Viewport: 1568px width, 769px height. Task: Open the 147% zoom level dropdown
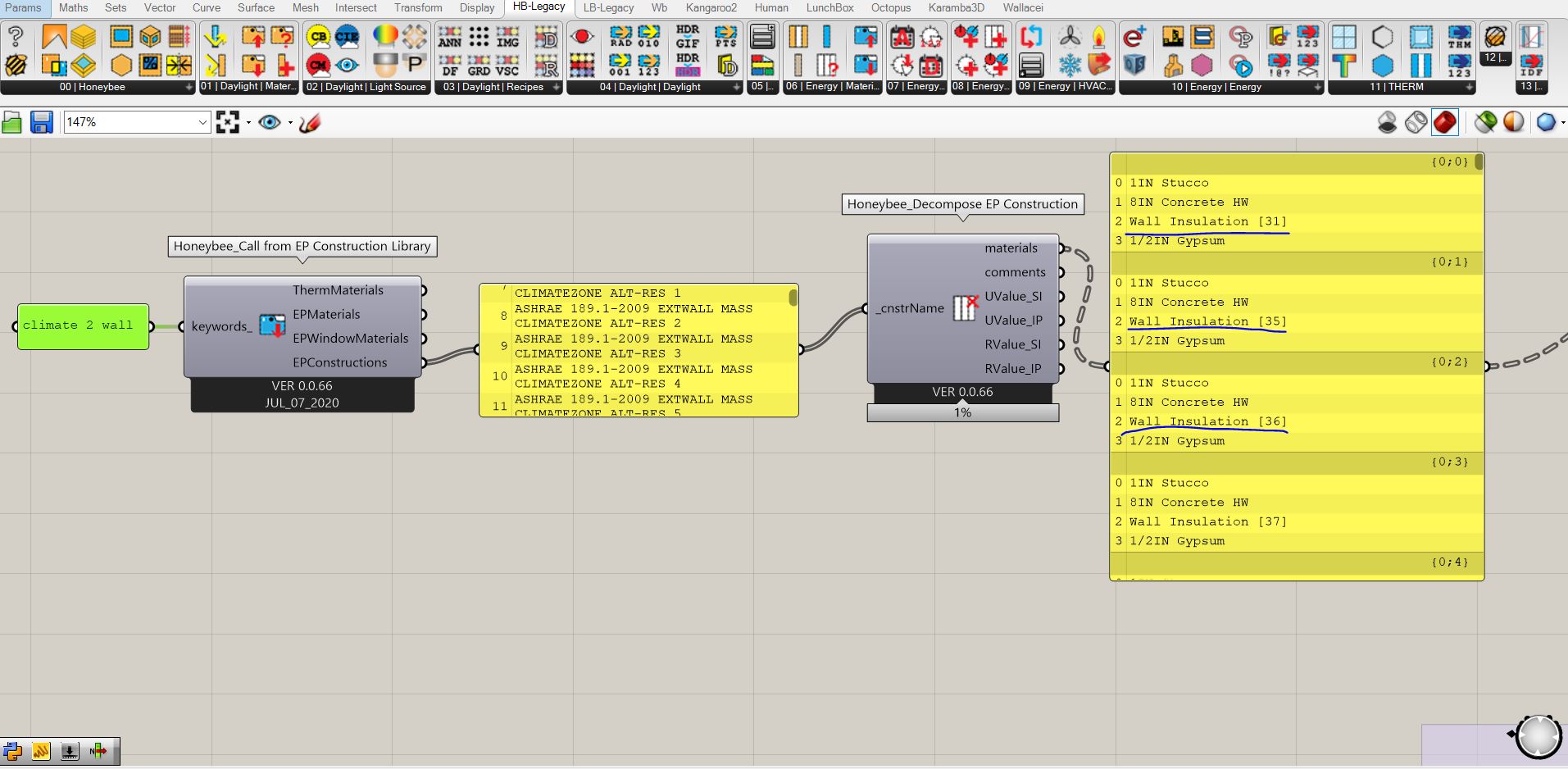coord(202,122)
